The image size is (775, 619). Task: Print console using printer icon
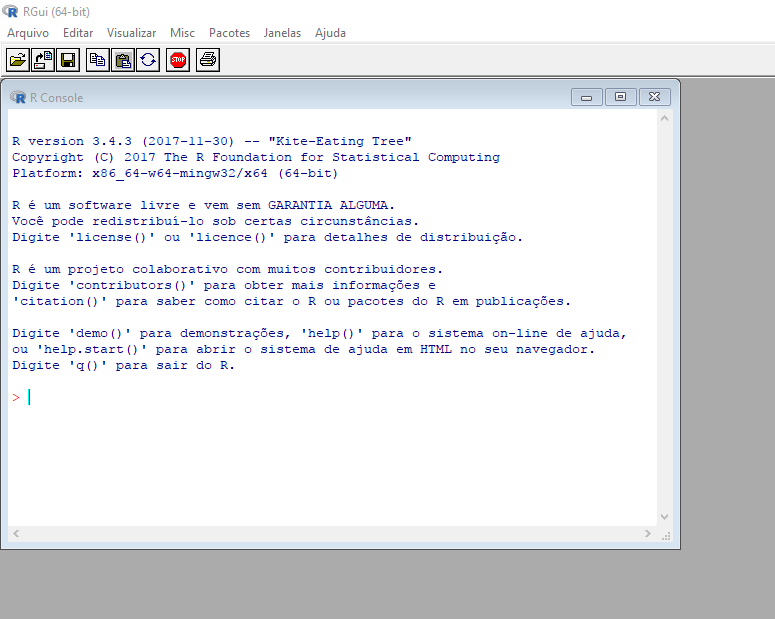tap(208, 60)
